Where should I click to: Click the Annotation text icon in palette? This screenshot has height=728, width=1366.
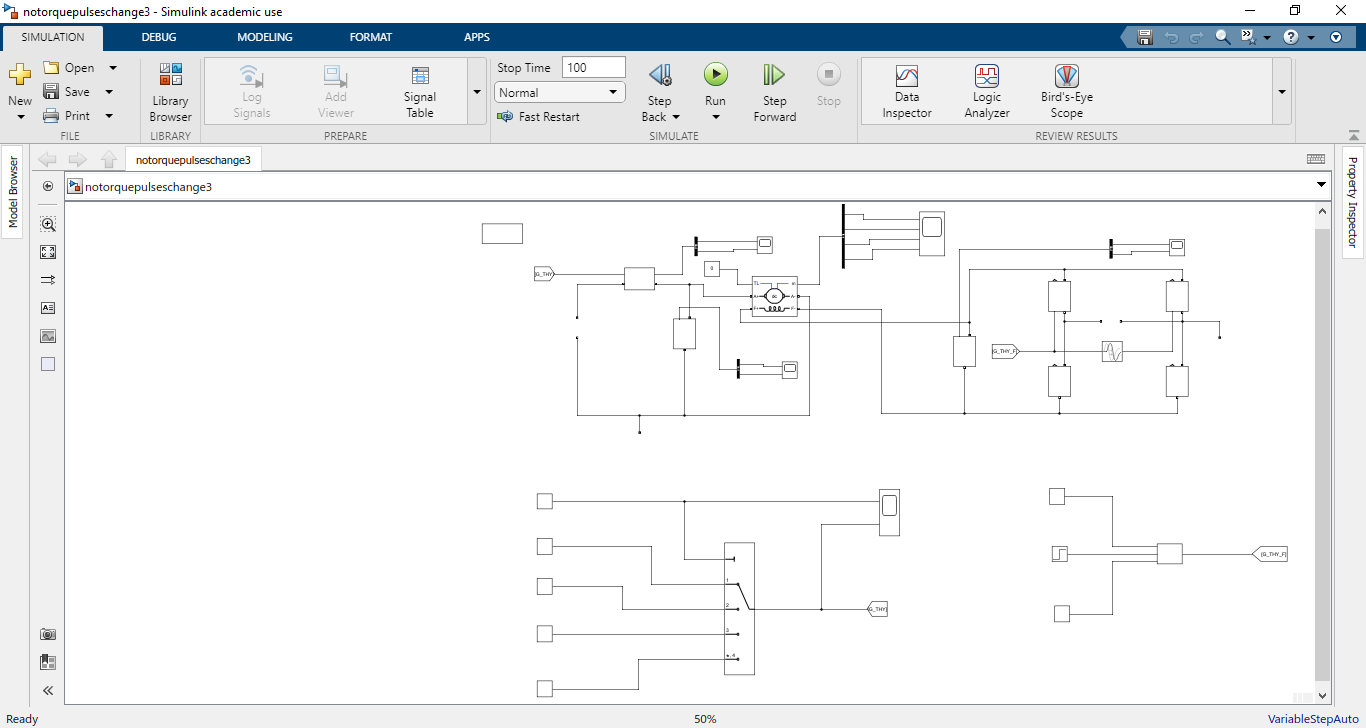pyautogui.click(x=48, y=308)
